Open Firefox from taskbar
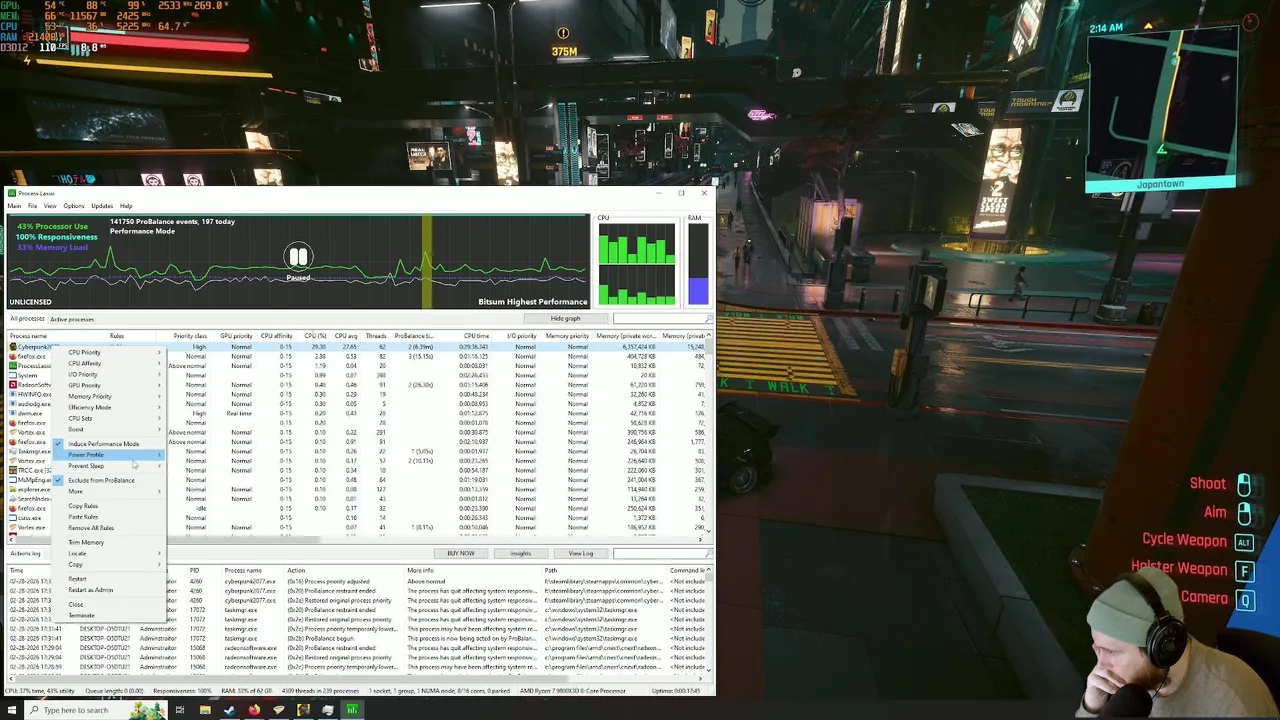Screen dimensions: 1280x720 [254, 710]
